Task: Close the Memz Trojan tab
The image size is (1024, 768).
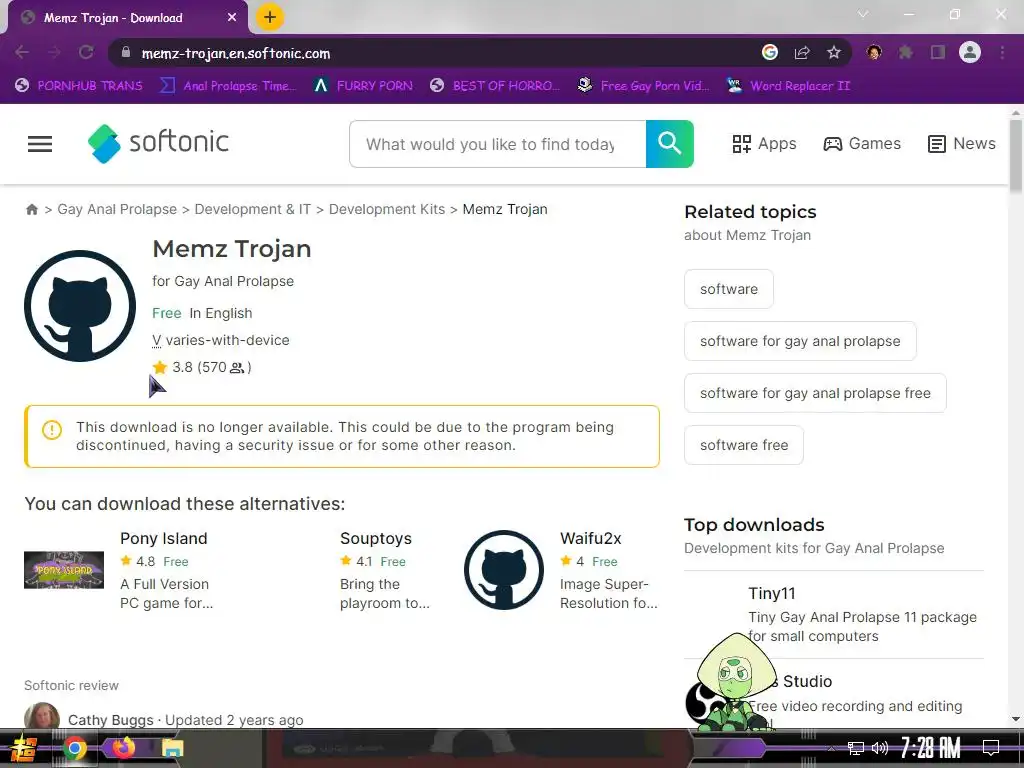Action: (232, 18)
